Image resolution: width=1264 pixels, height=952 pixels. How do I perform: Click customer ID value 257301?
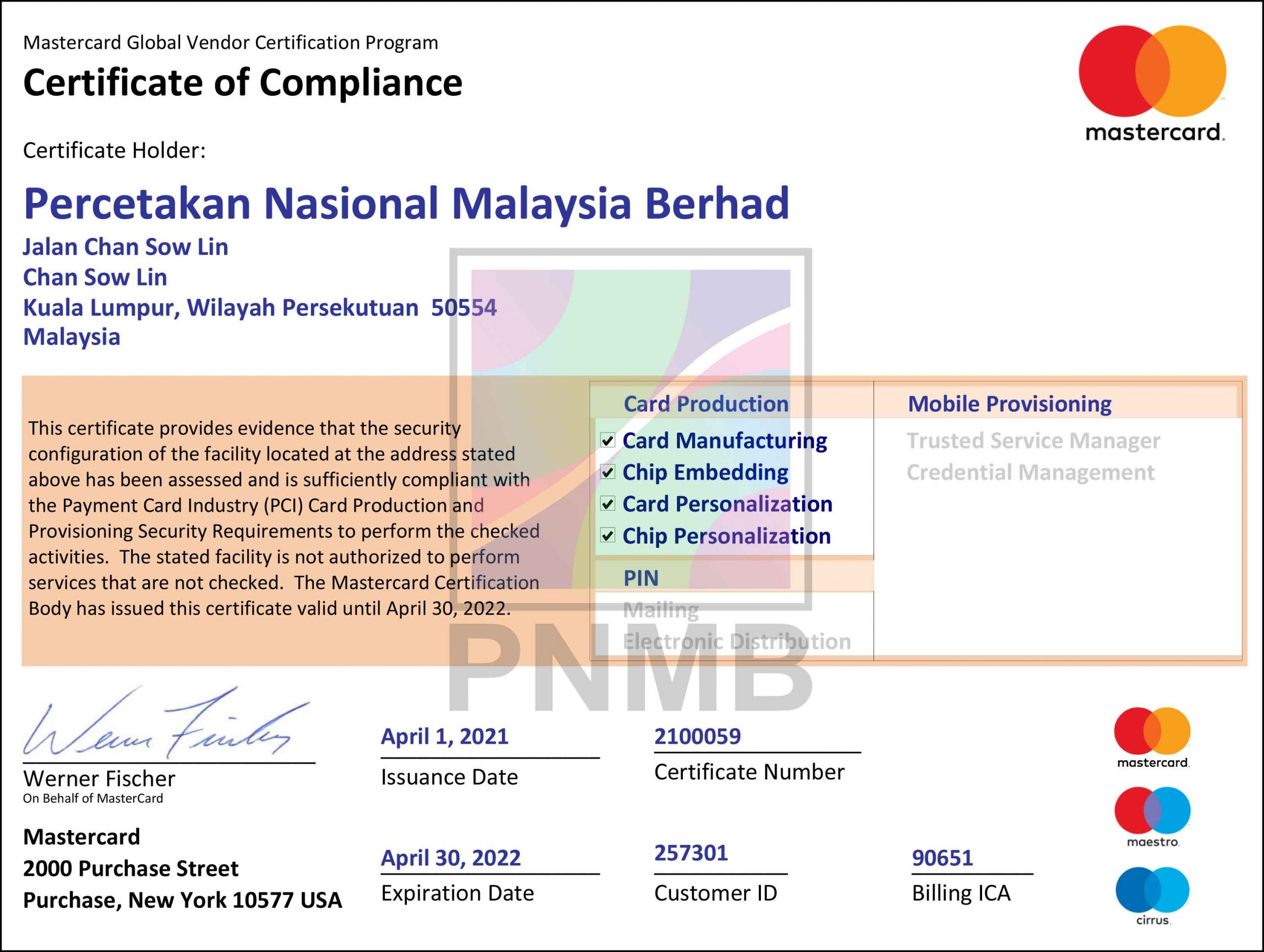(x=691, y=853)
